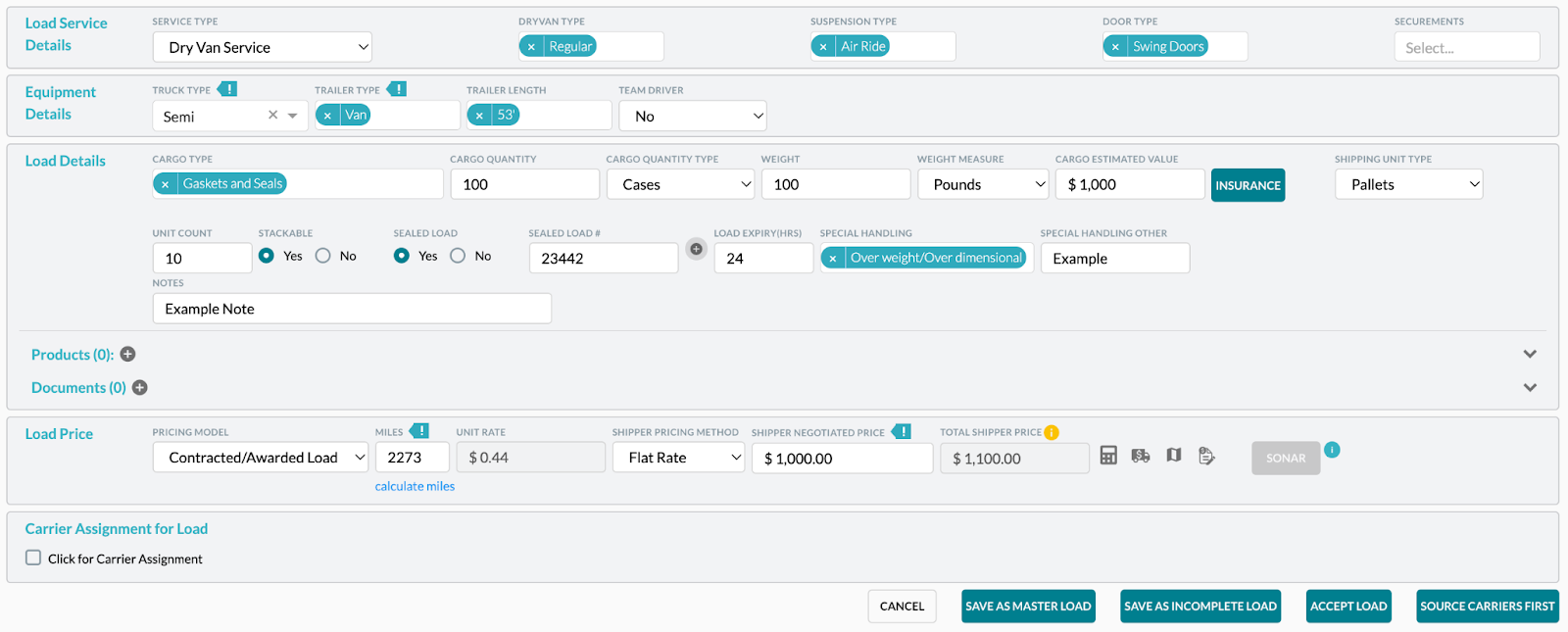Click Shipper Negotiated Price alert flag icon
Screen dimensions: 1568x632
coord(902,431)
